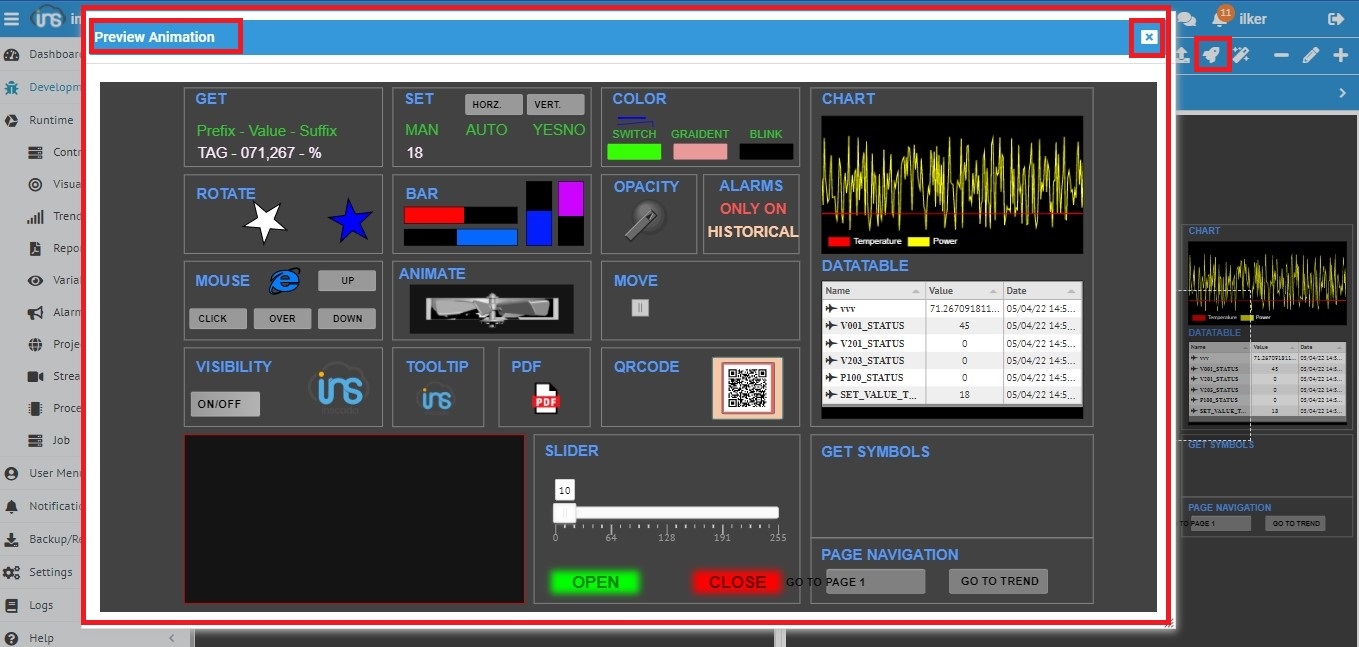
Task: Toggle visibility with ON/OFF button
Action: tap(225, 404)
